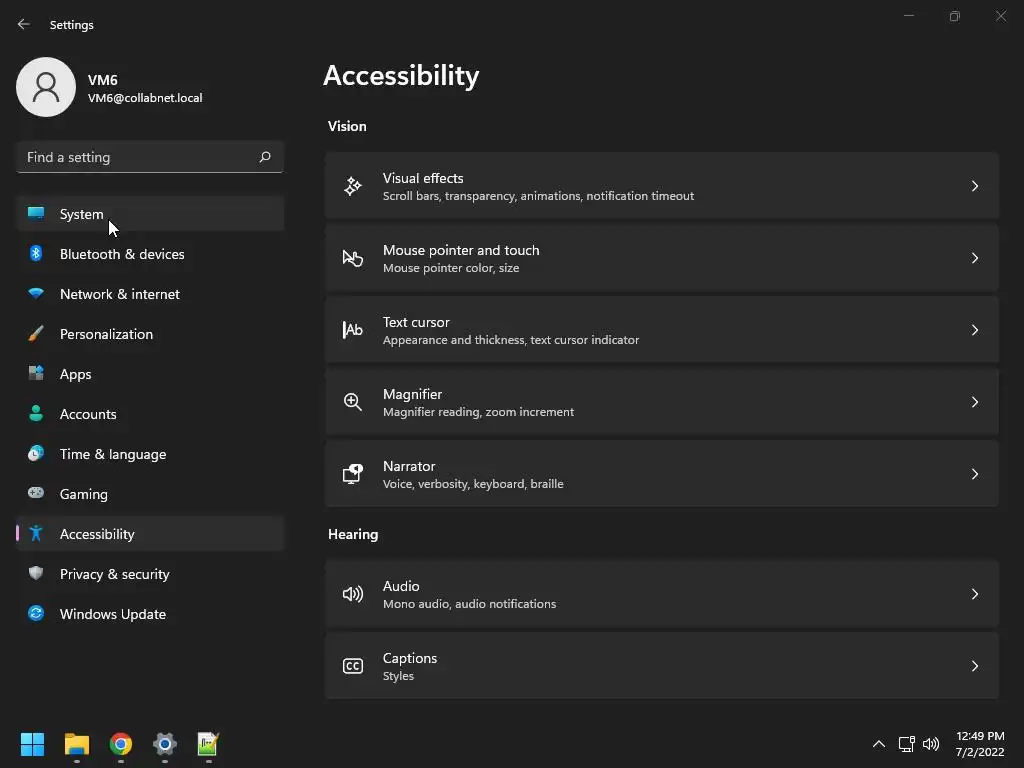Click the Bluetooth icon in the sidebar

pyautogui.click(x=36, y=254)
